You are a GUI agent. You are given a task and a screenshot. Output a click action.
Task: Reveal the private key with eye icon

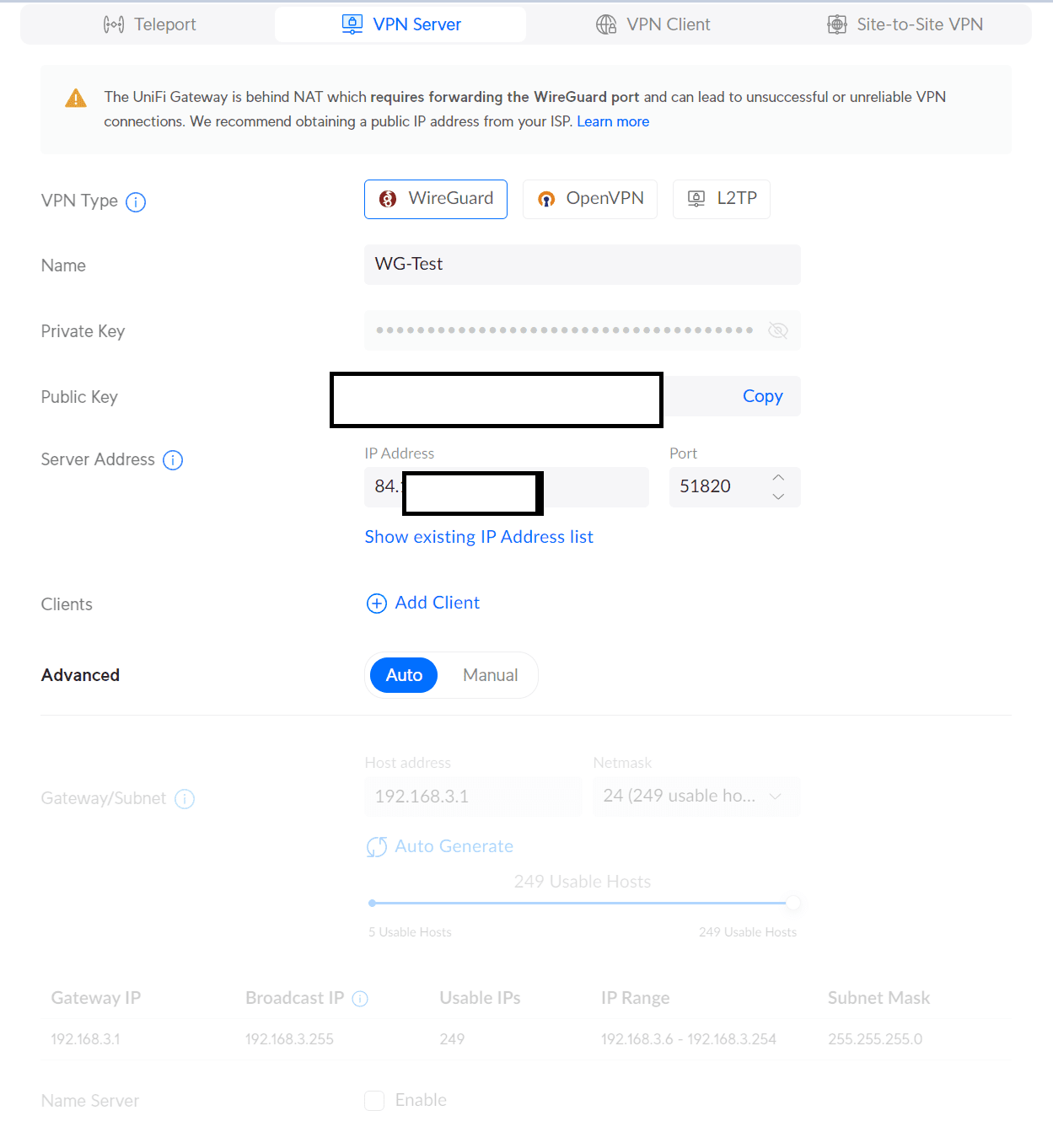pos(778,330)
